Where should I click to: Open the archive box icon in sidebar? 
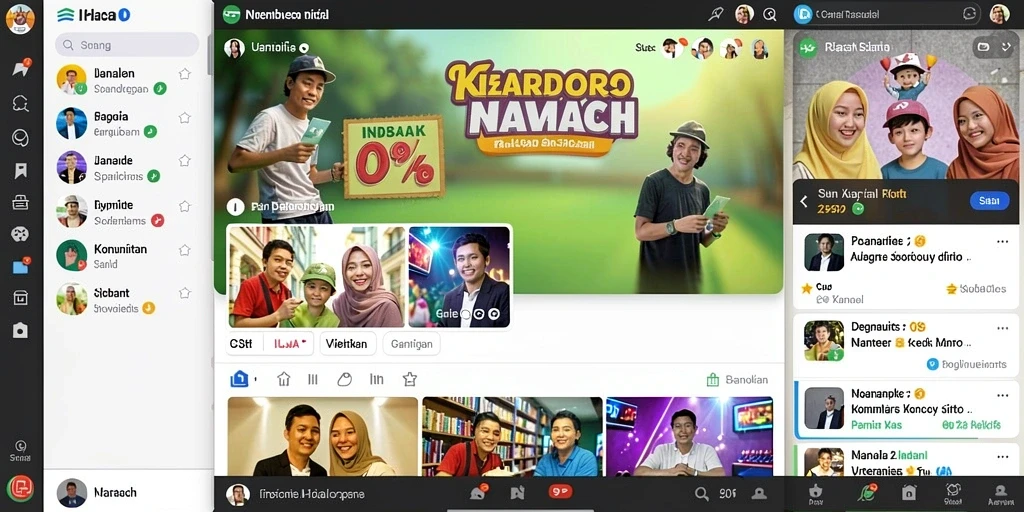(20, 298)
